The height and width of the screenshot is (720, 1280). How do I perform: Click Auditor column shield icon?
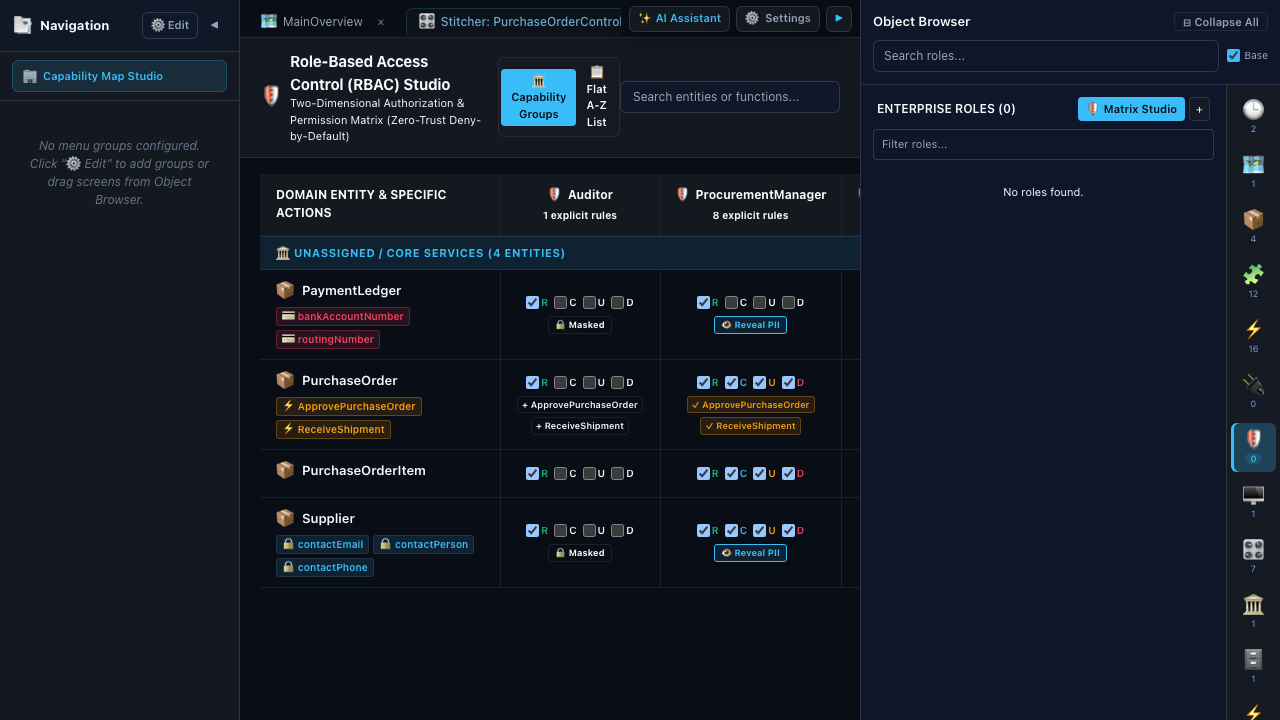click(x=554, y=195)
